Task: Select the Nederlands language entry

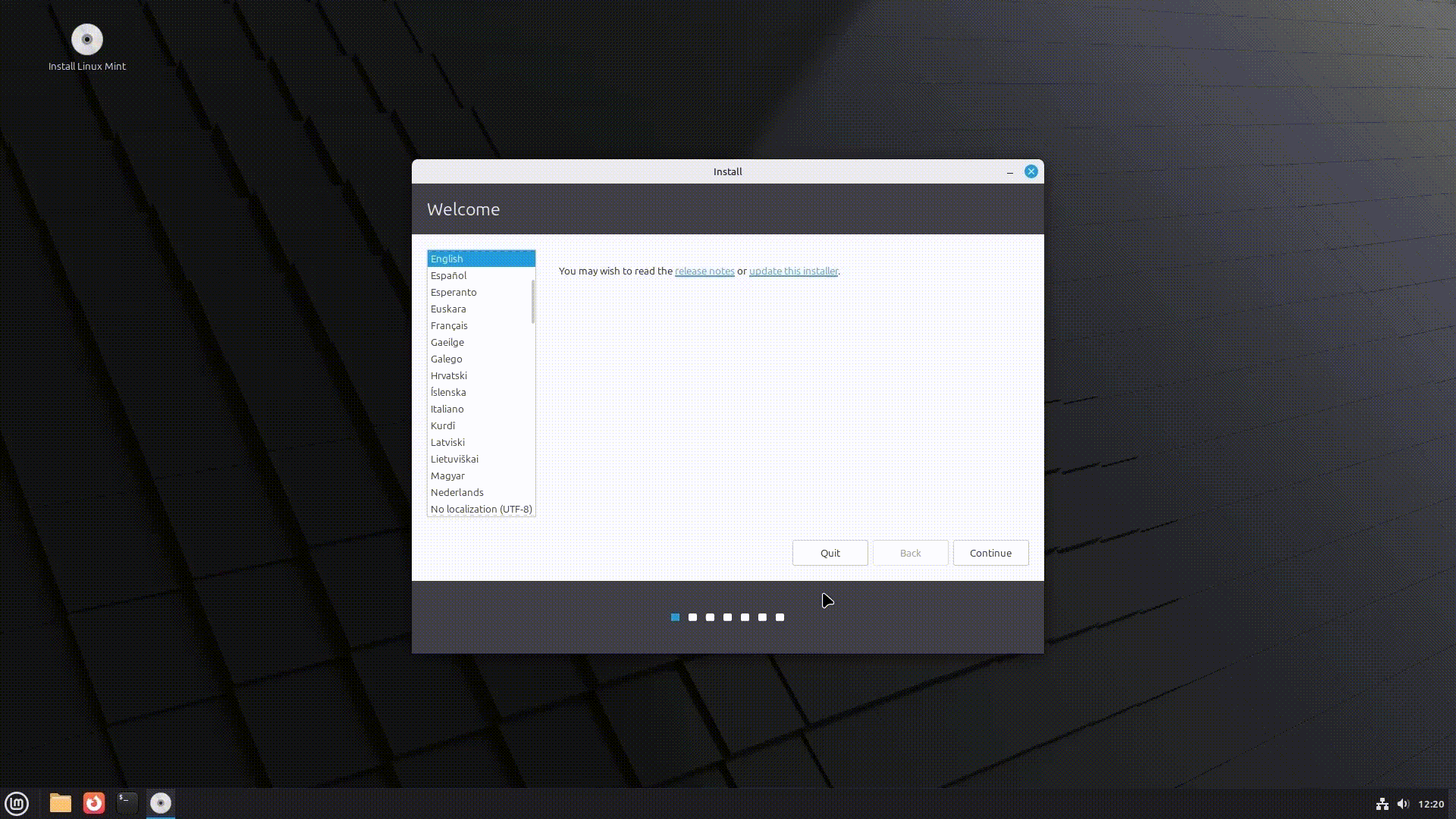Action: (457, 493)
